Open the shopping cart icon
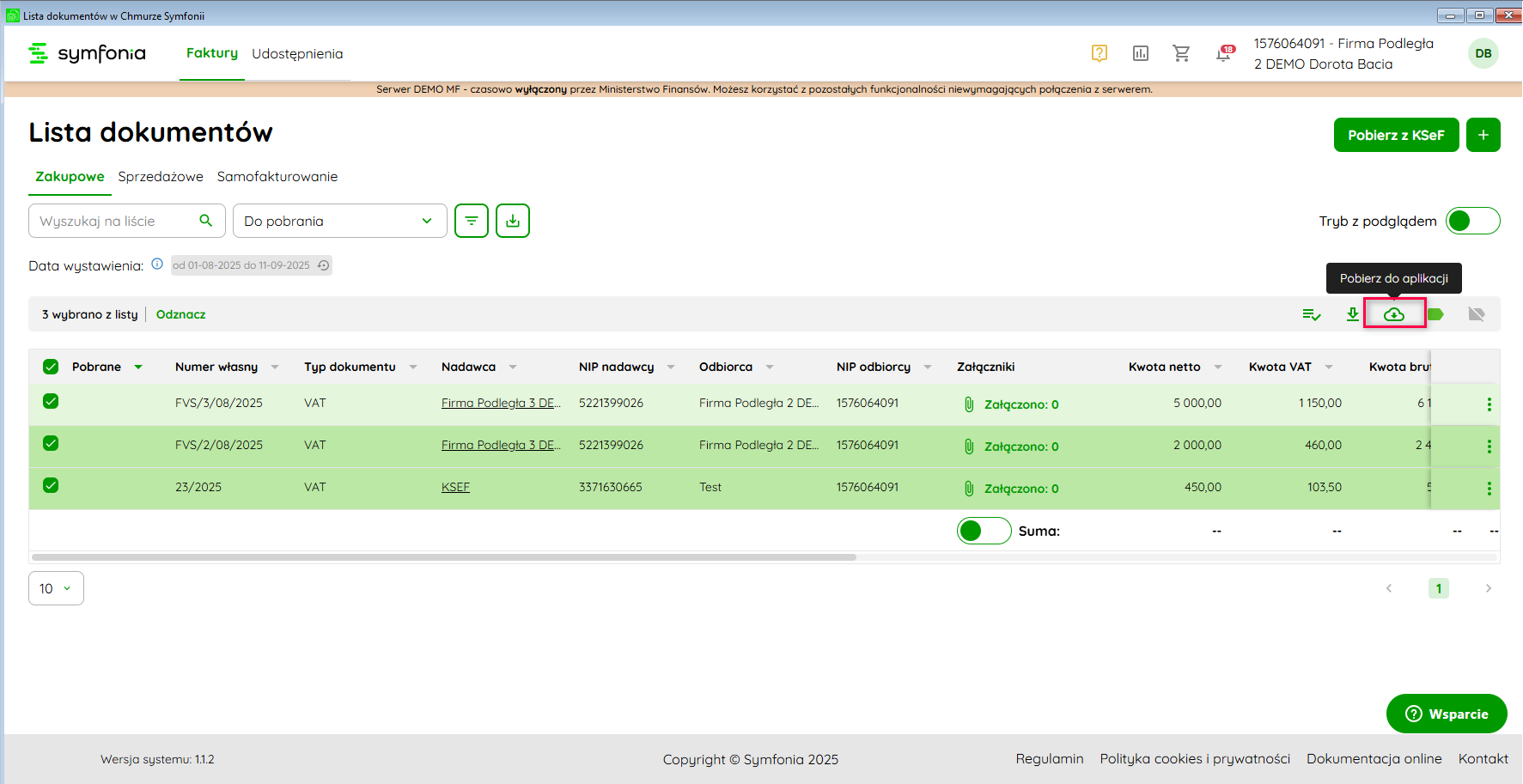 1181,53
